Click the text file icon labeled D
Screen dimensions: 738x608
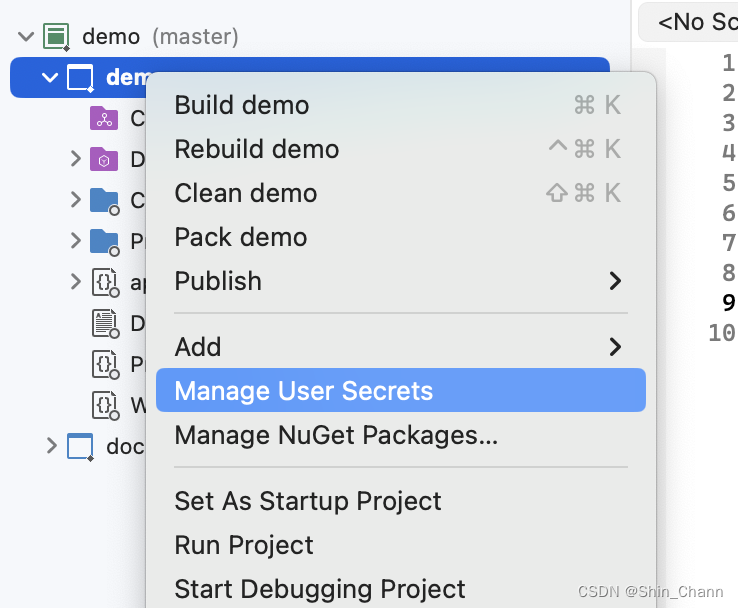tap(103, 323)
